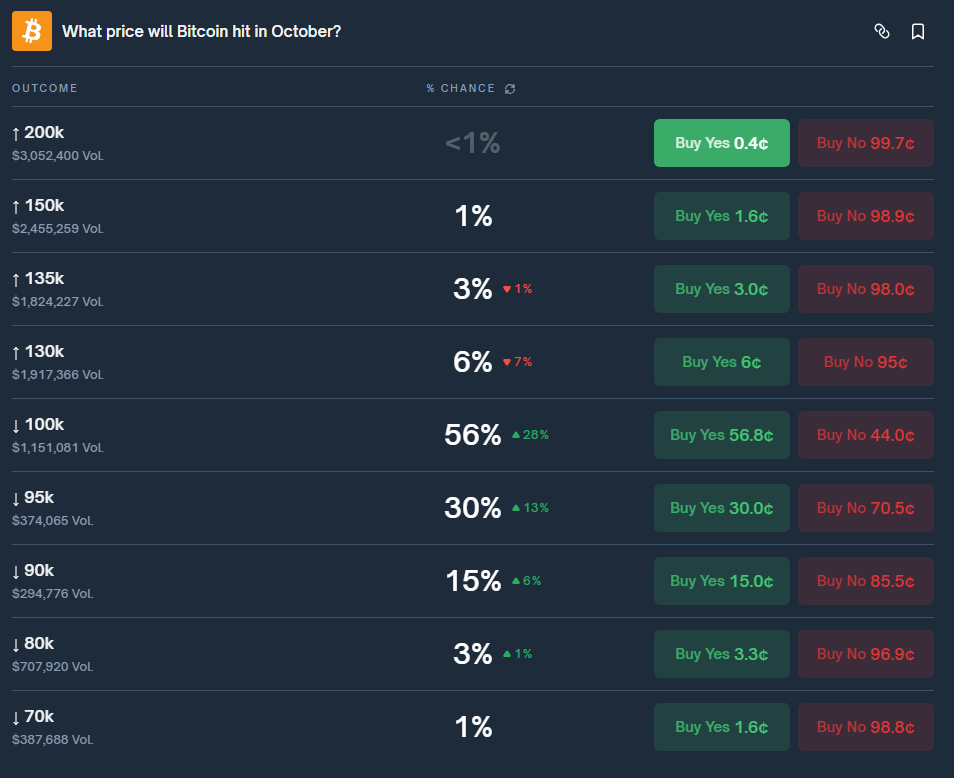The image size is (954, 778).
Task: Buy Yes at 6¢ for 130k
Action: [721, 362]
